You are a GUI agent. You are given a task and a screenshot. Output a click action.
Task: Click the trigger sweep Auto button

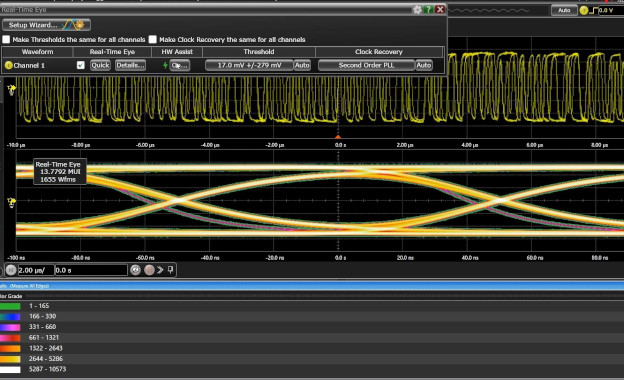click(x=564, y=10)
